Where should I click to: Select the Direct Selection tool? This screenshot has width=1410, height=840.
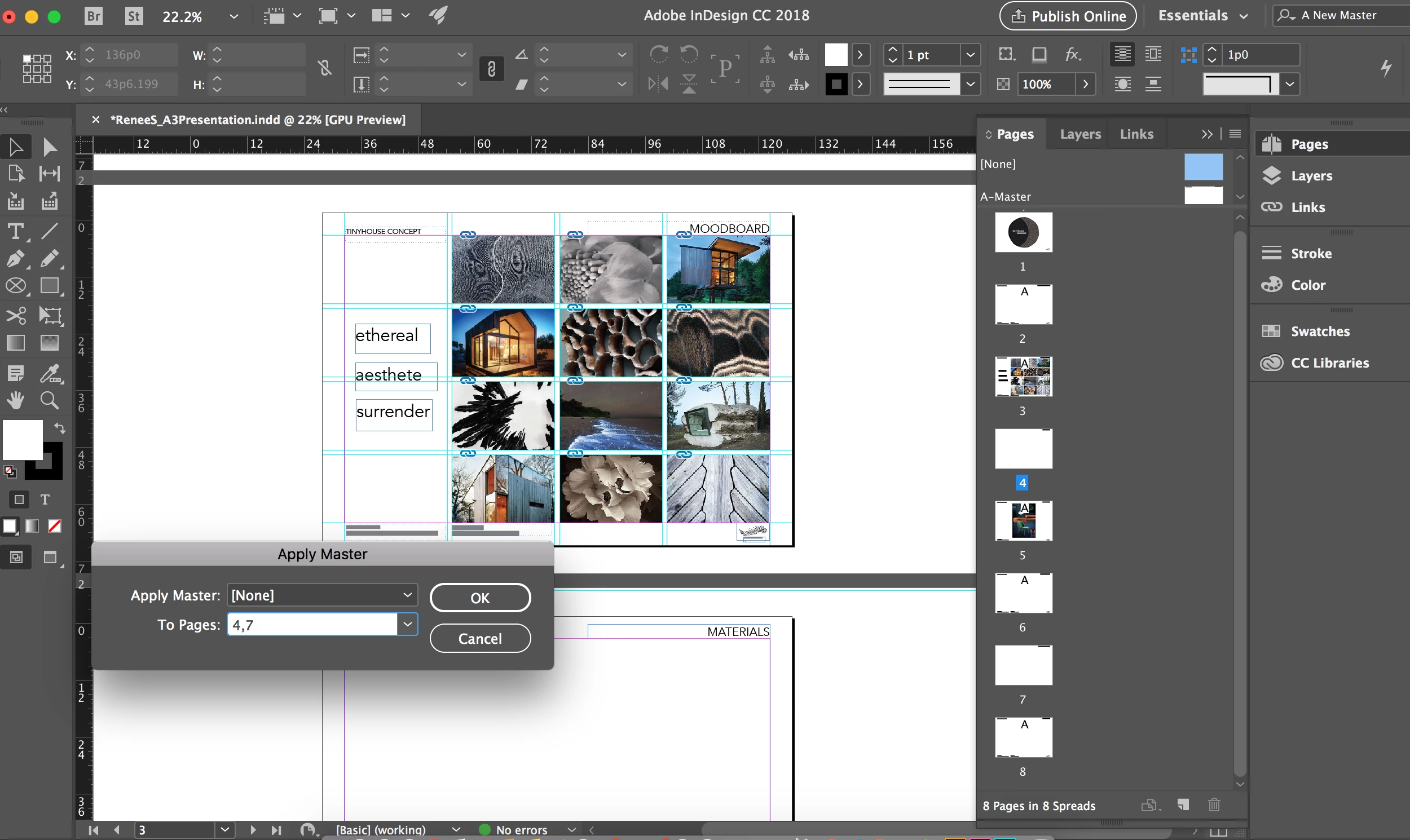50,147
